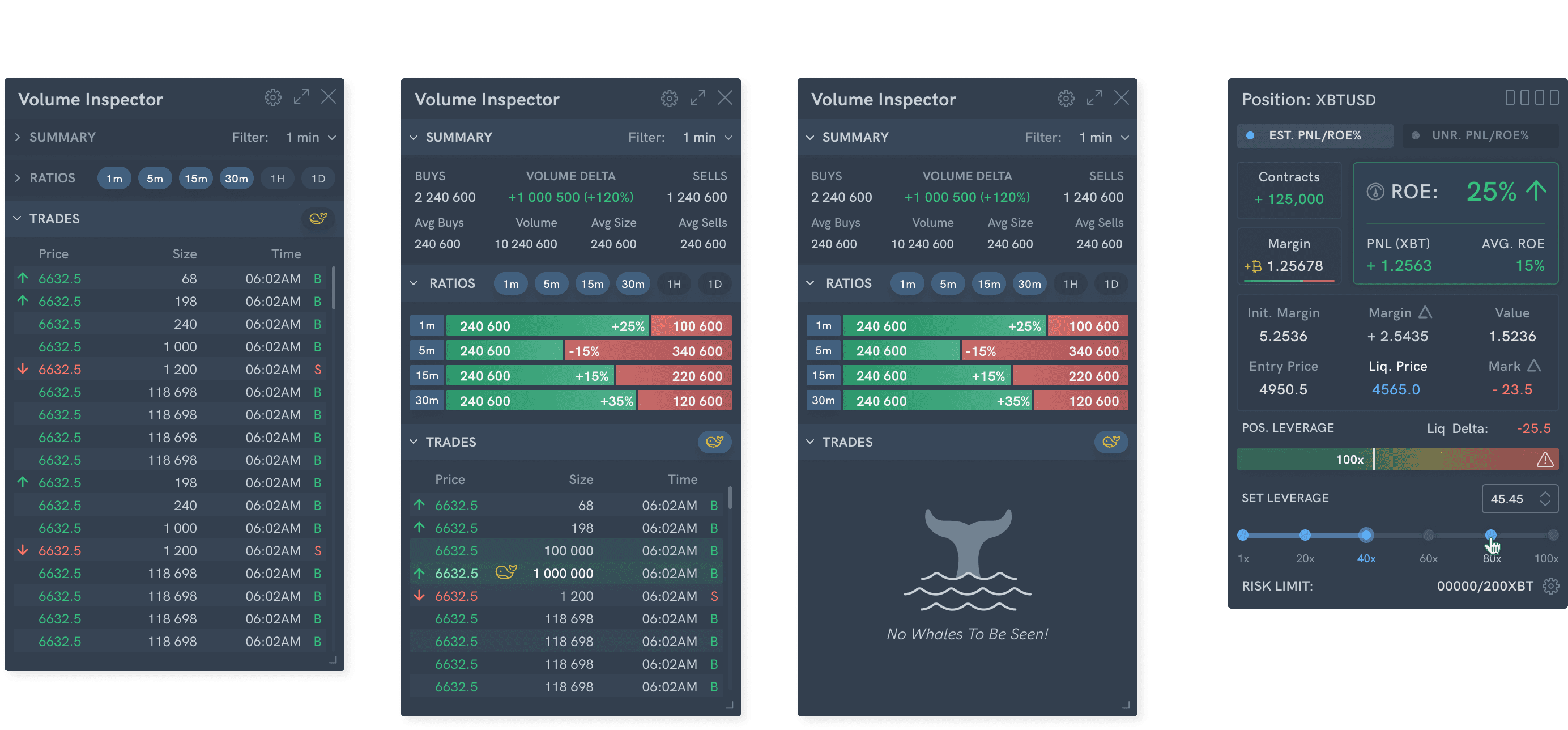Select the 1D ratio pill in third panel
Viewport: 1568px width, 730px height.
tap(1111, 284)
